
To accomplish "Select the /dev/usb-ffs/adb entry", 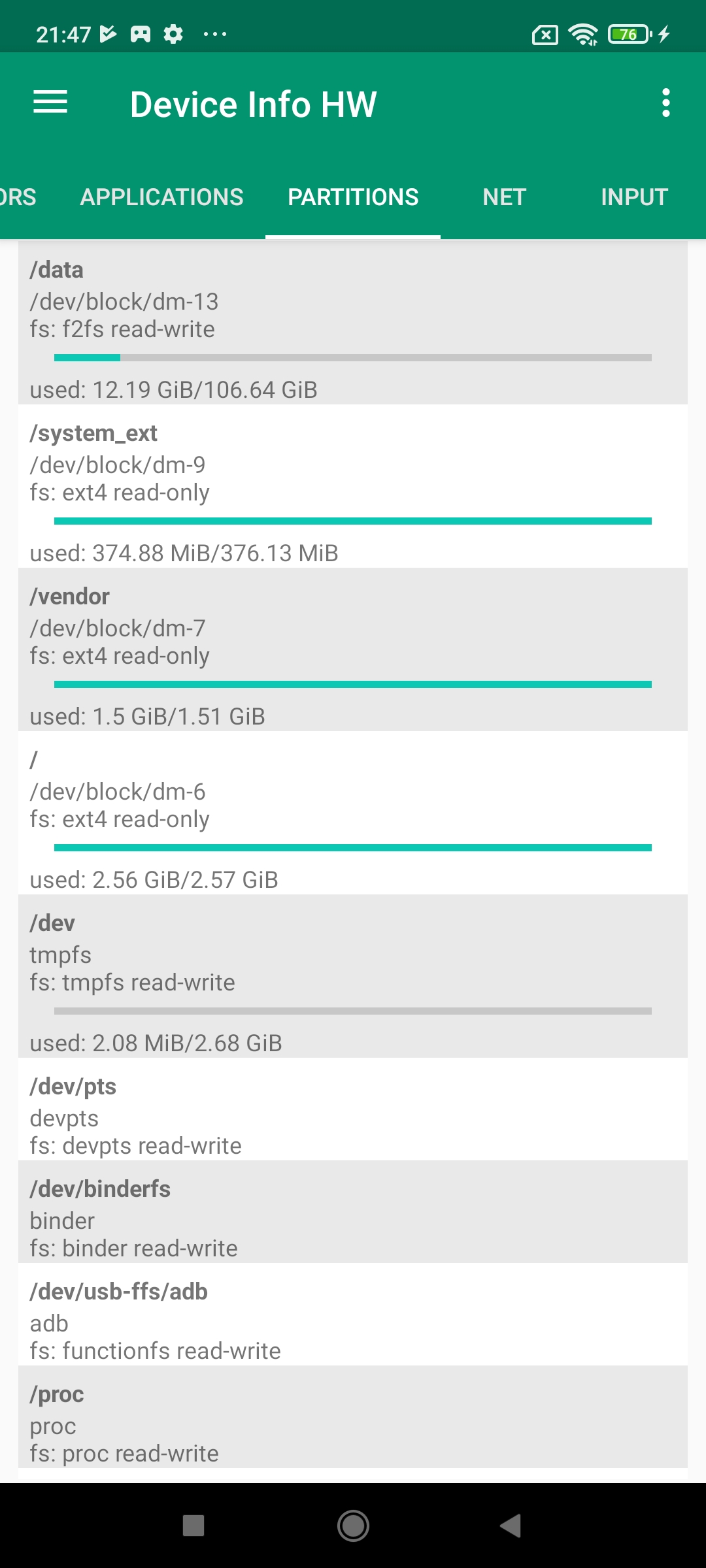I will click(x=353, y=1315).
